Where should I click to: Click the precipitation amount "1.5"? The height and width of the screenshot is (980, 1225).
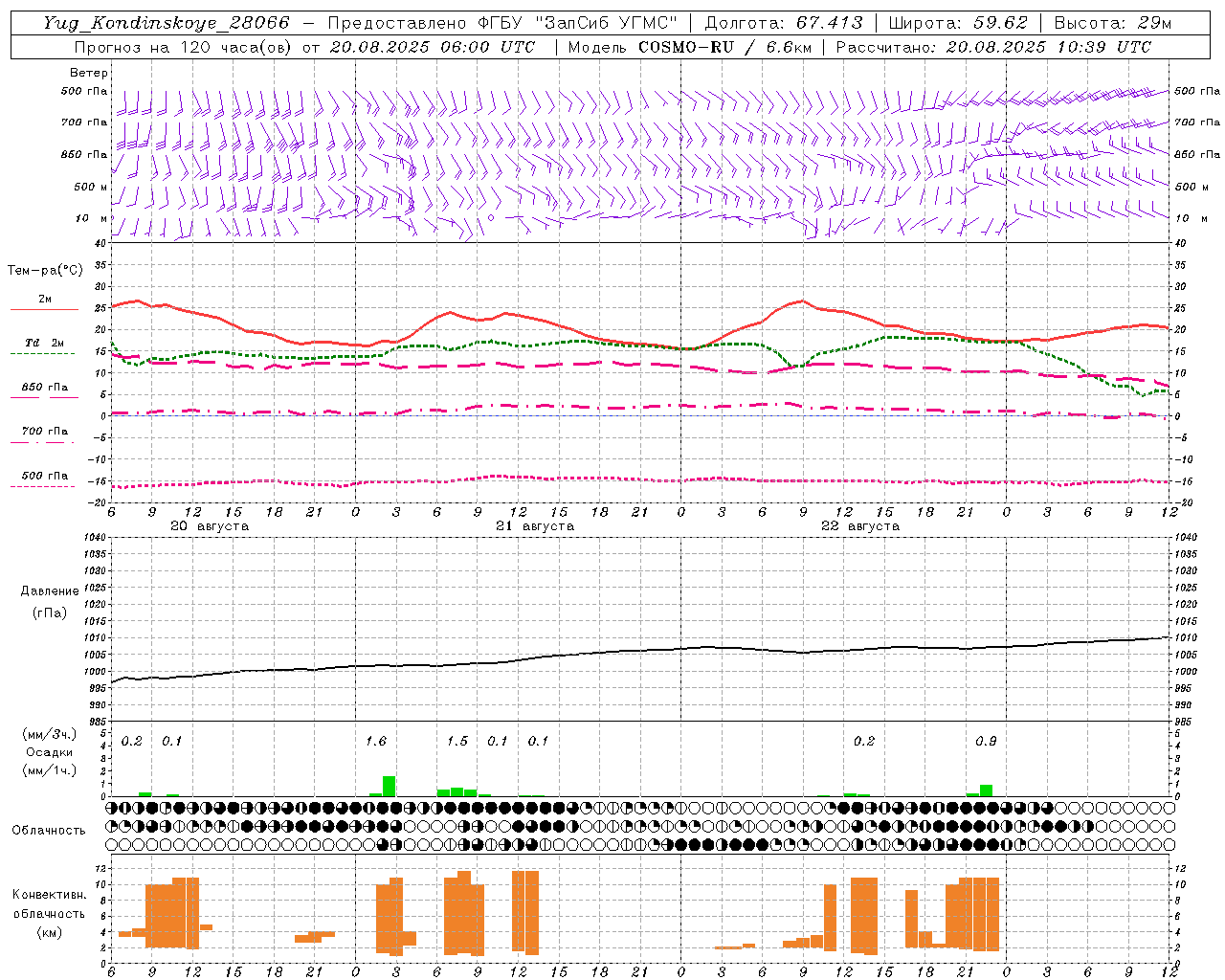click(457, 742)
